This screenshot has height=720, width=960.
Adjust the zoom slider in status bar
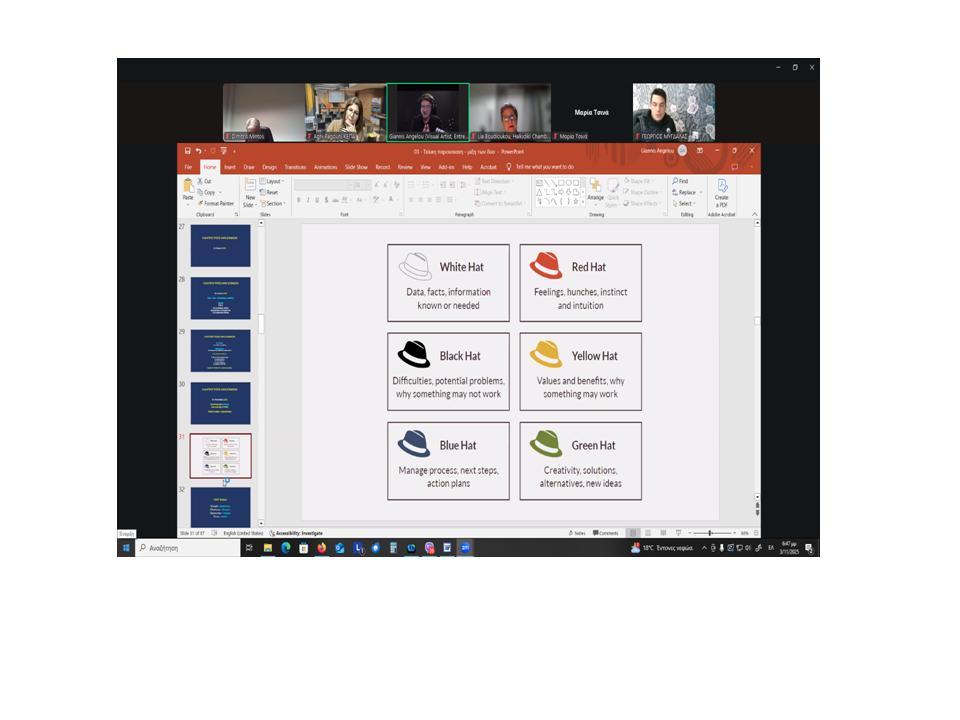coord(709,533)
